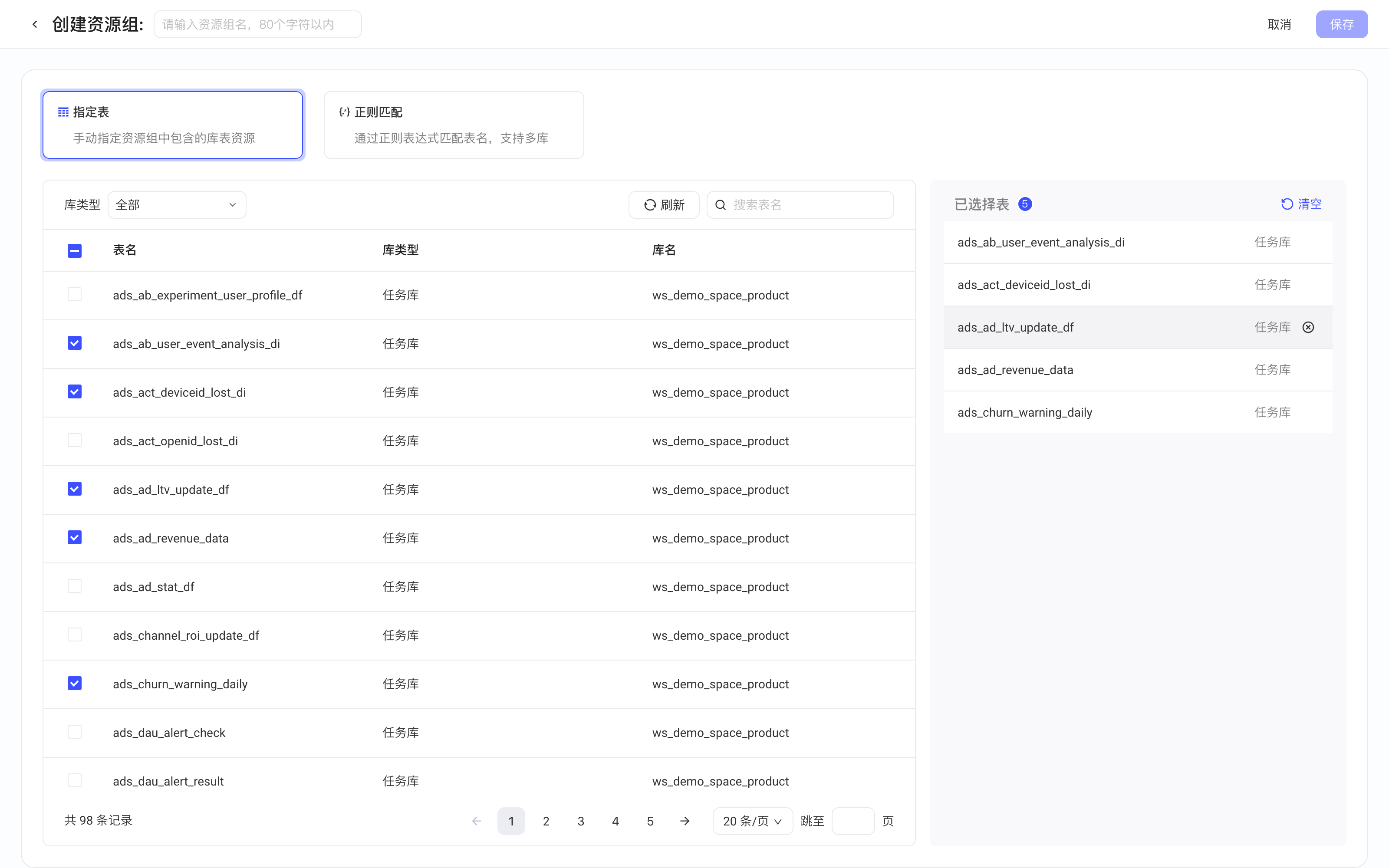Click the 表名 column header

pyautogui.click(x=125, y=250)
